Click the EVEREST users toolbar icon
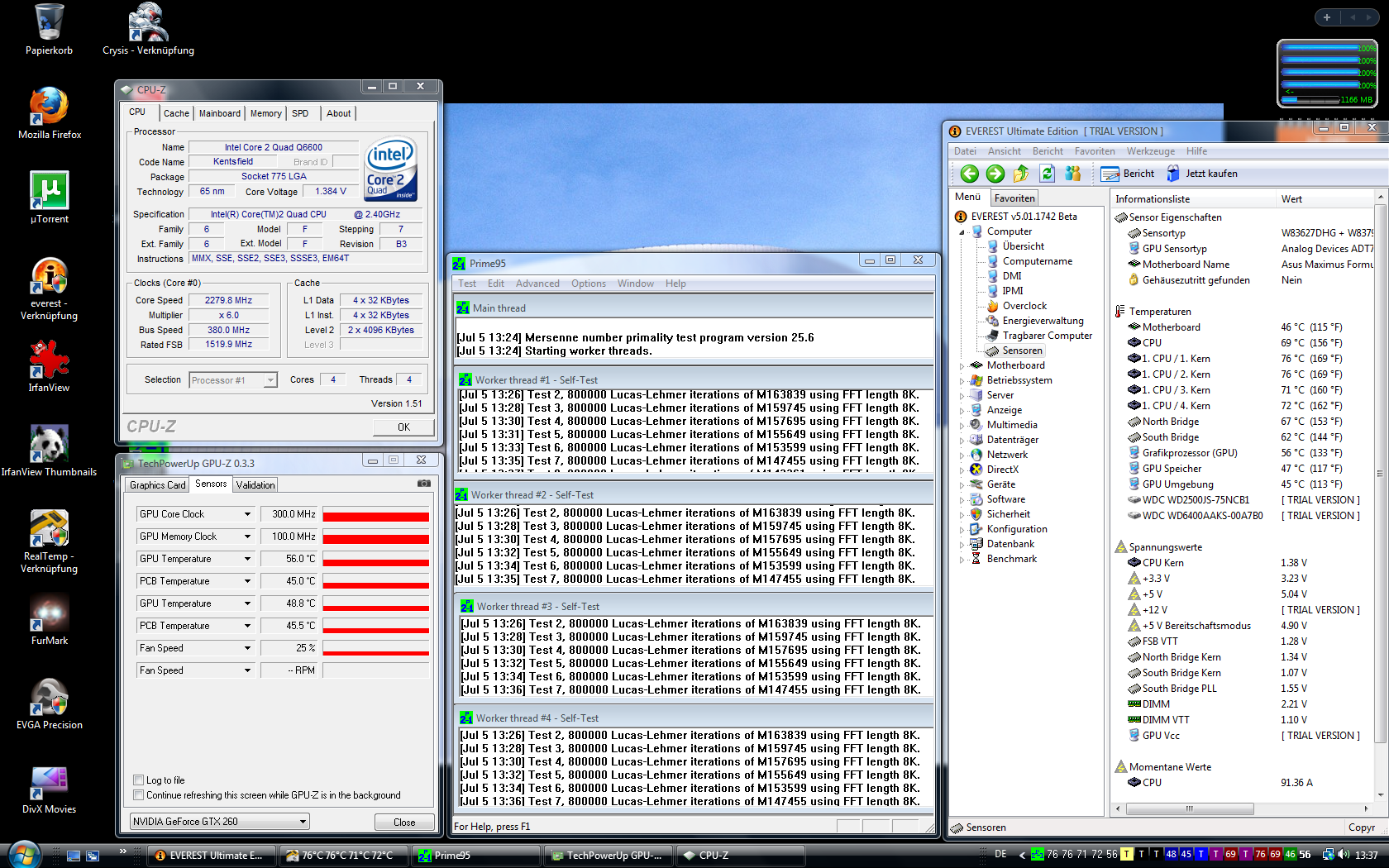 point(1073,174)
